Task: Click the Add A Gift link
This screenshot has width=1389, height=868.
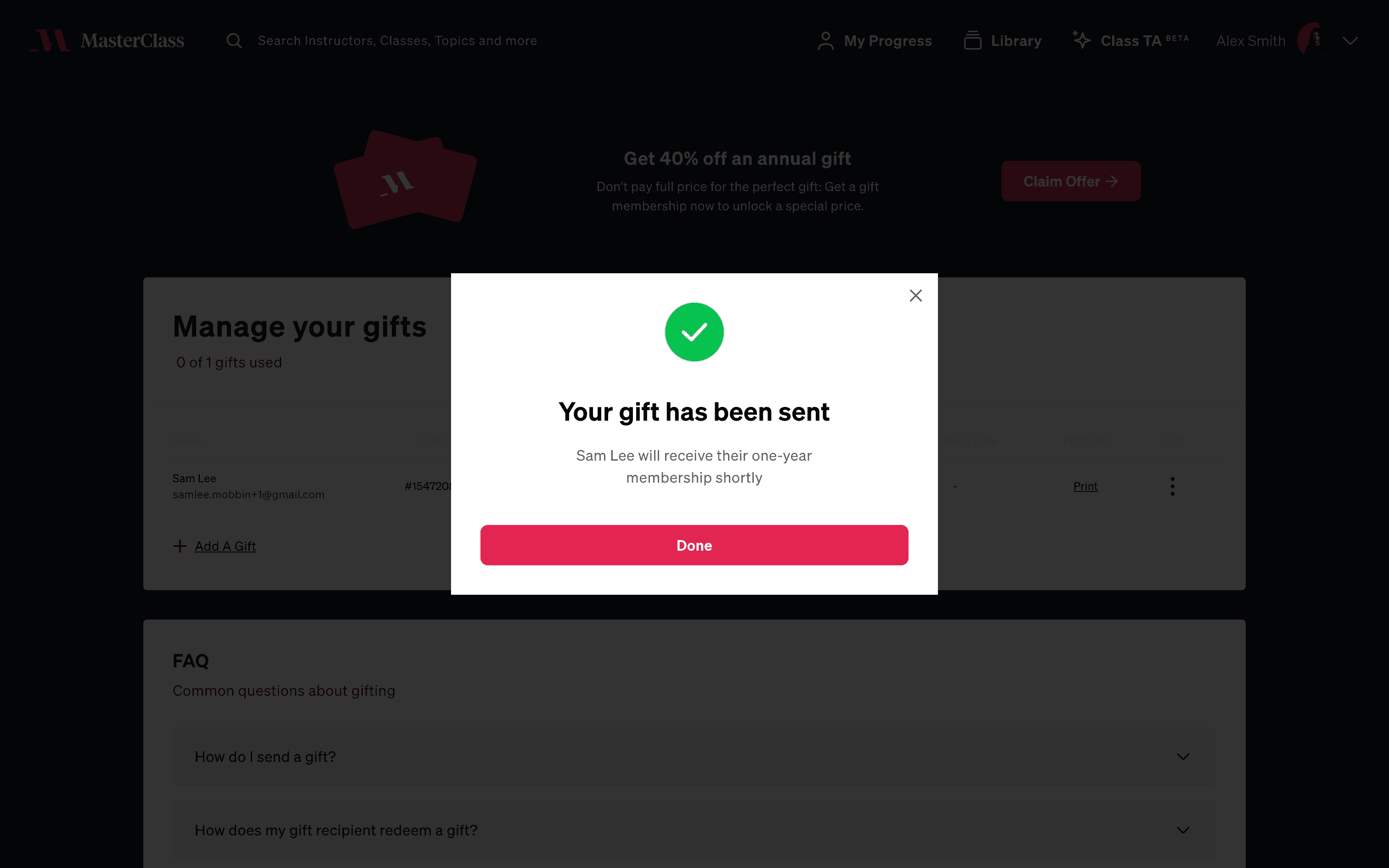Action: 225,546
